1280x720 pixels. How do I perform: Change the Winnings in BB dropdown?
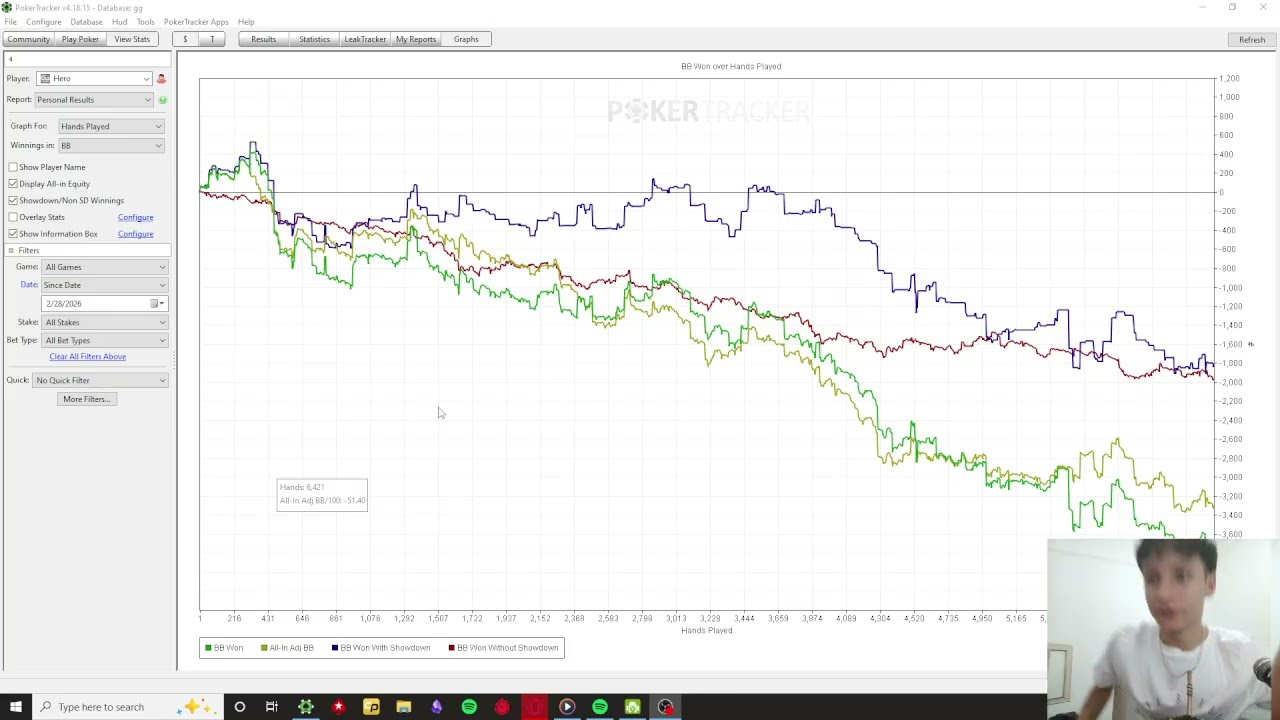pyautogui.click(x=111, y=146)
